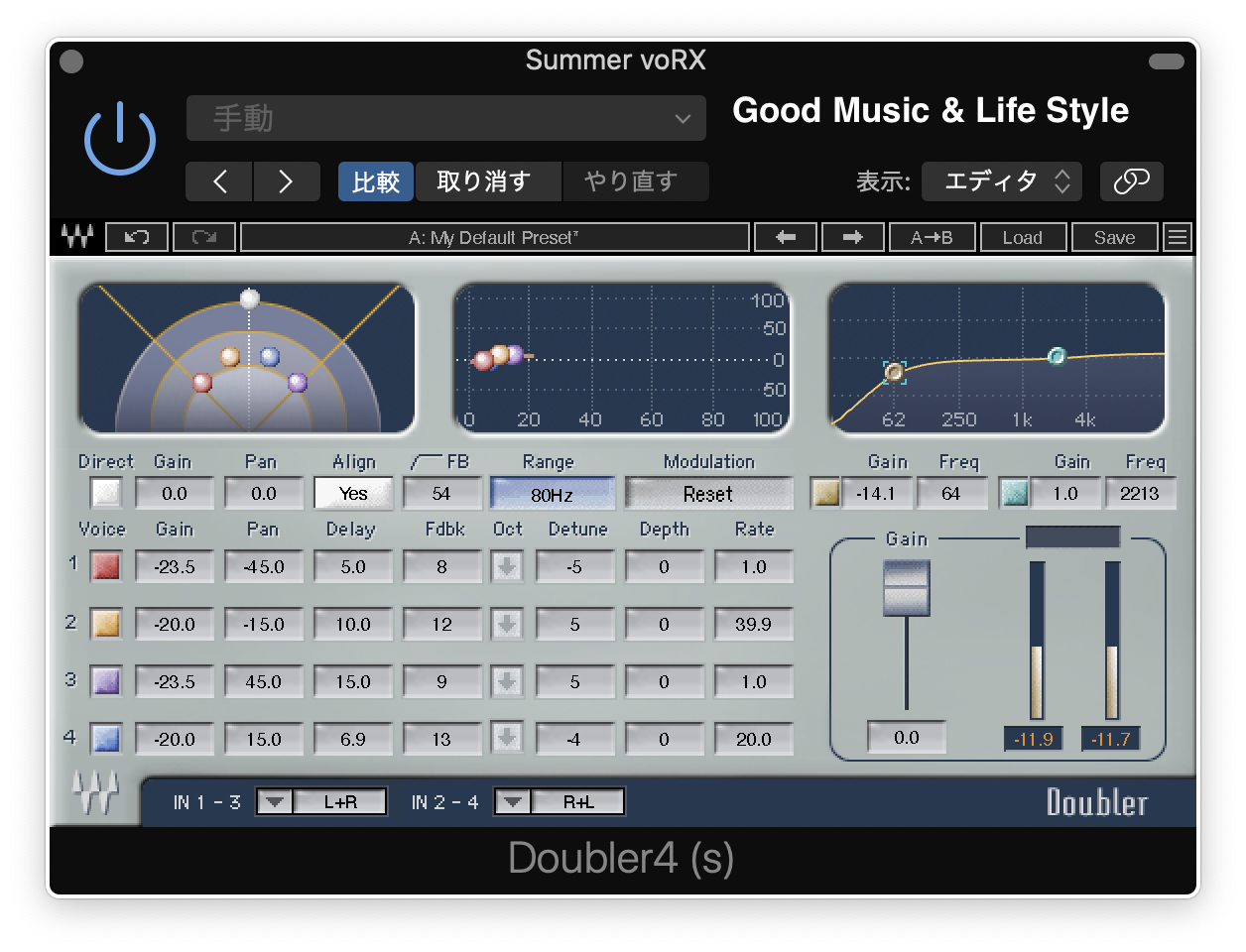
Task: Click the undo arrow icon in the preset toolbar
Action: click(136, 236)
